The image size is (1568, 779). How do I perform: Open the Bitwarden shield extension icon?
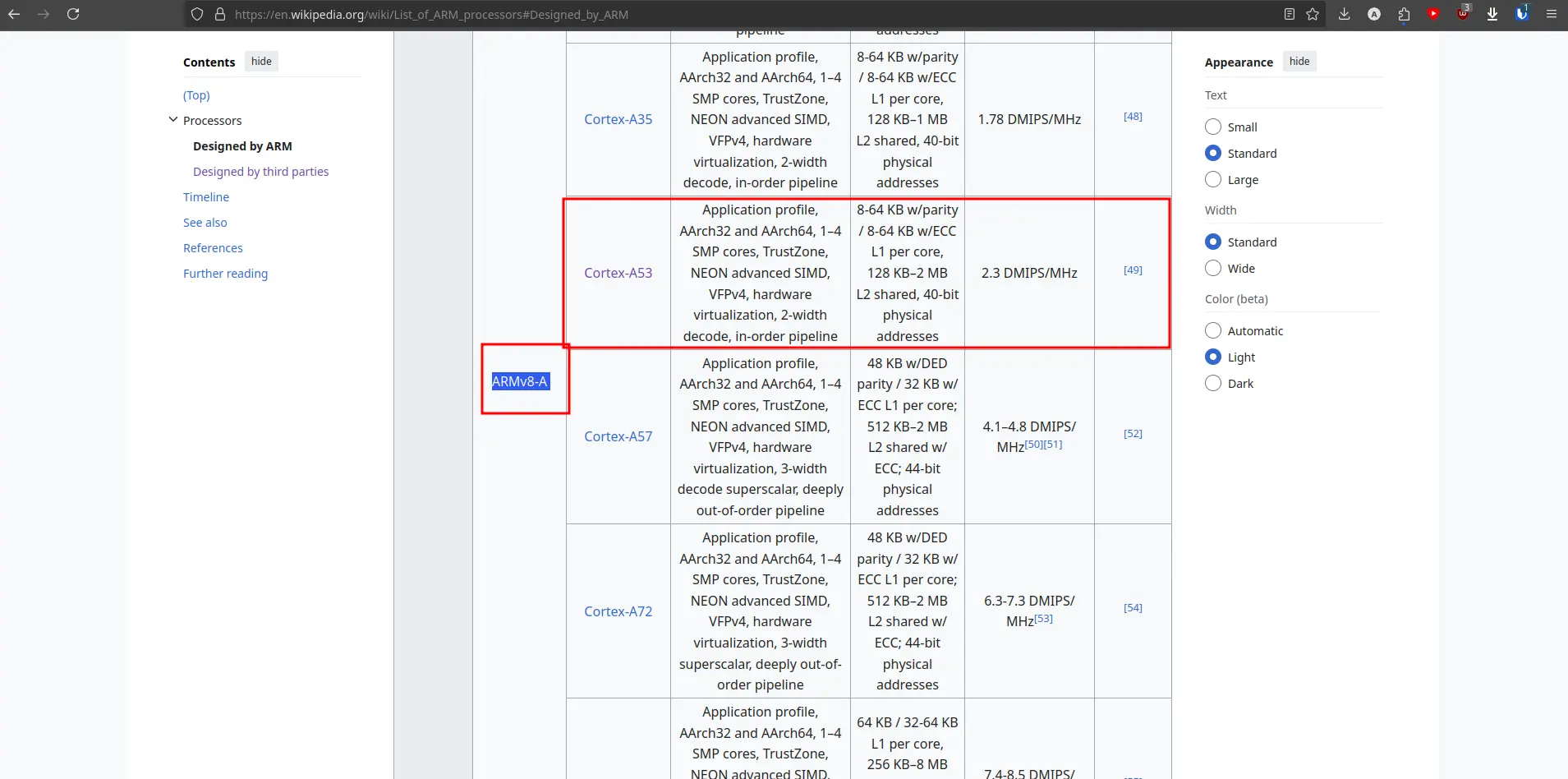coord(1522,14)
